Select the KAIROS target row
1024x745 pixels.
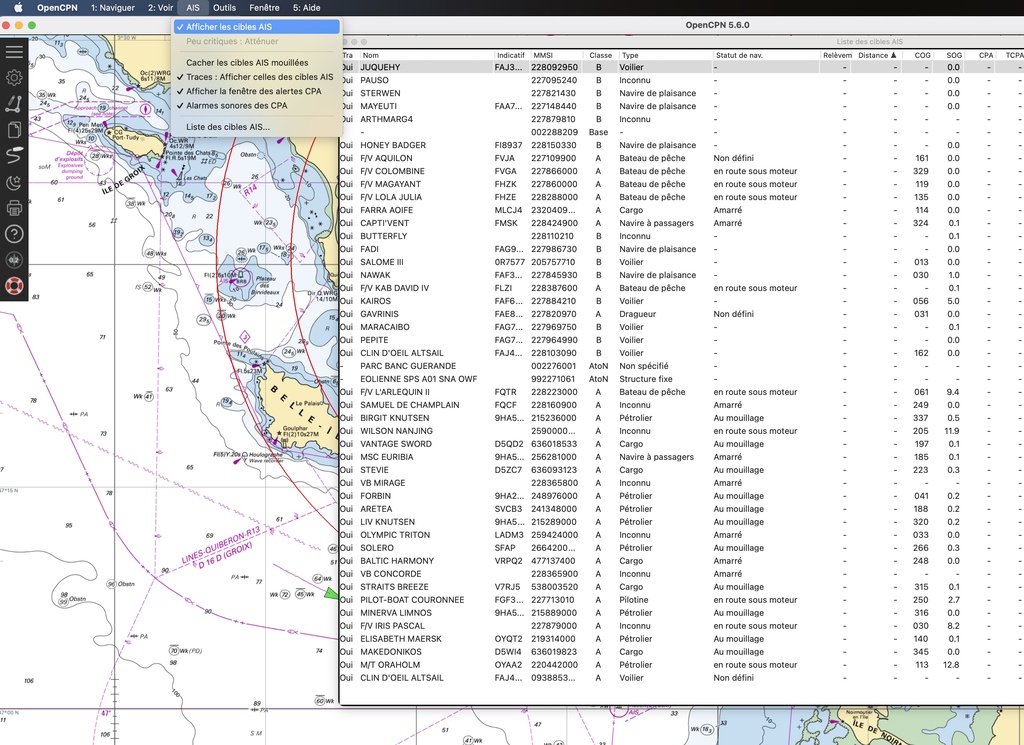pos(682,301)
